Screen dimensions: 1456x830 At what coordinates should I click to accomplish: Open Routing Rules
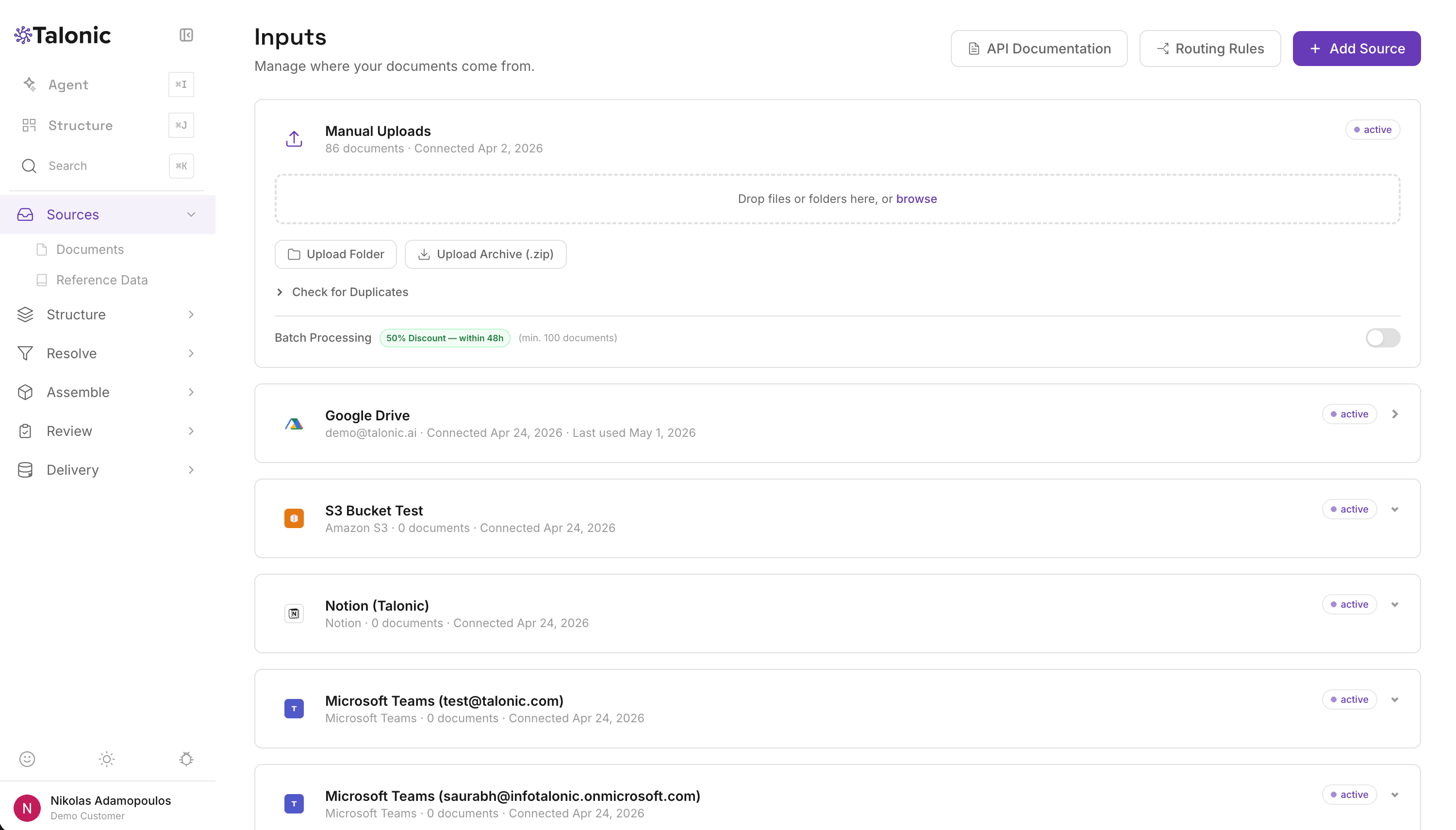[1210, 49]
